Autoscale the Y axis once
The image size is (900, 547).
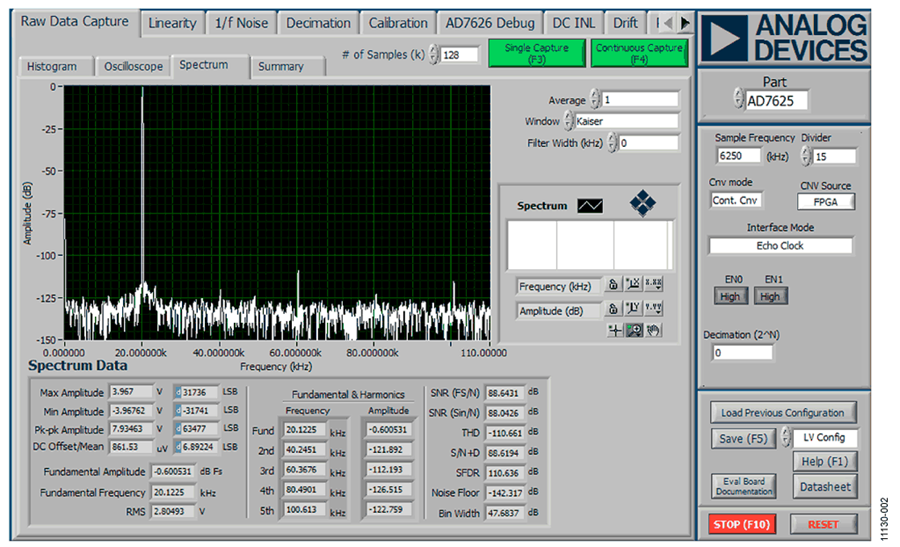633,309
